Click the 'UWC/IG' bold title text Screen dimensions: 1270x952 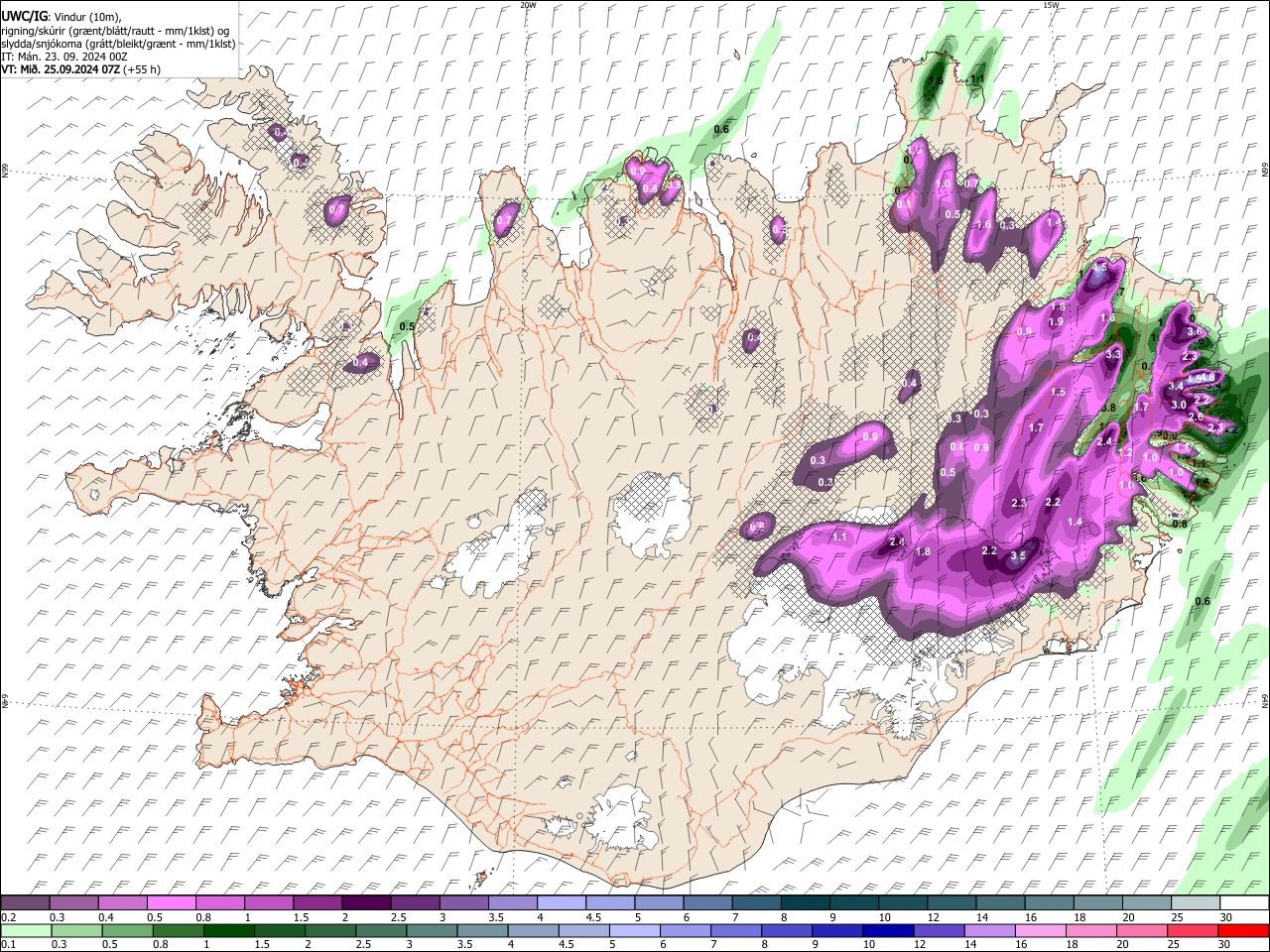pos(23,16)
